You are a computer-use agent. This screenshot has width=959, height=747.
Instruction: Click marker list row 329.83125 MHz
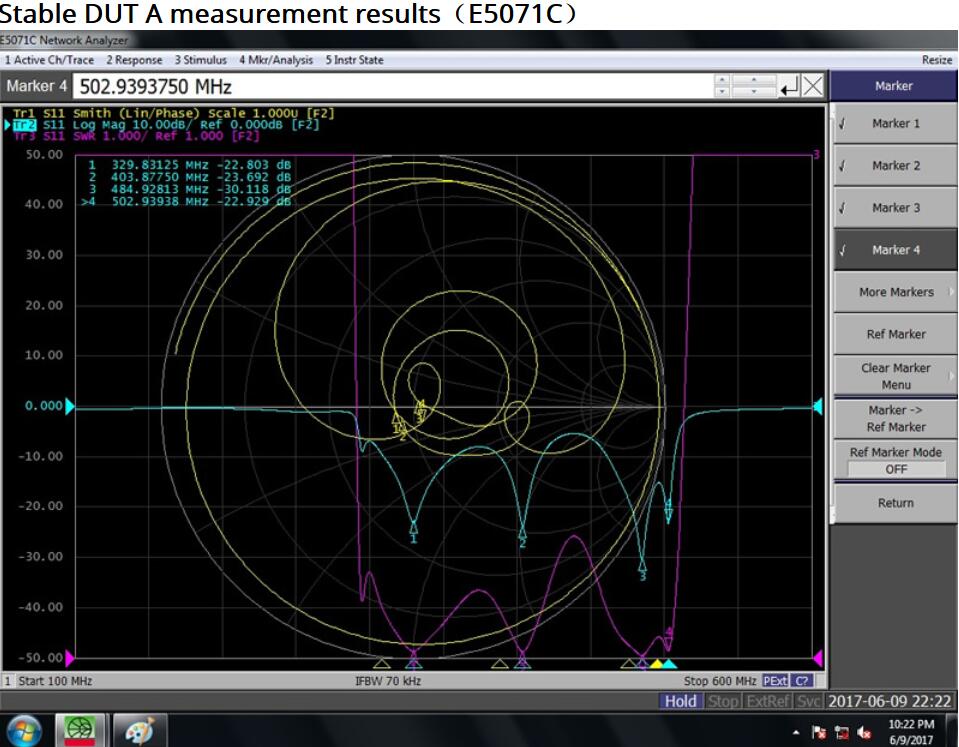(188, 165)
